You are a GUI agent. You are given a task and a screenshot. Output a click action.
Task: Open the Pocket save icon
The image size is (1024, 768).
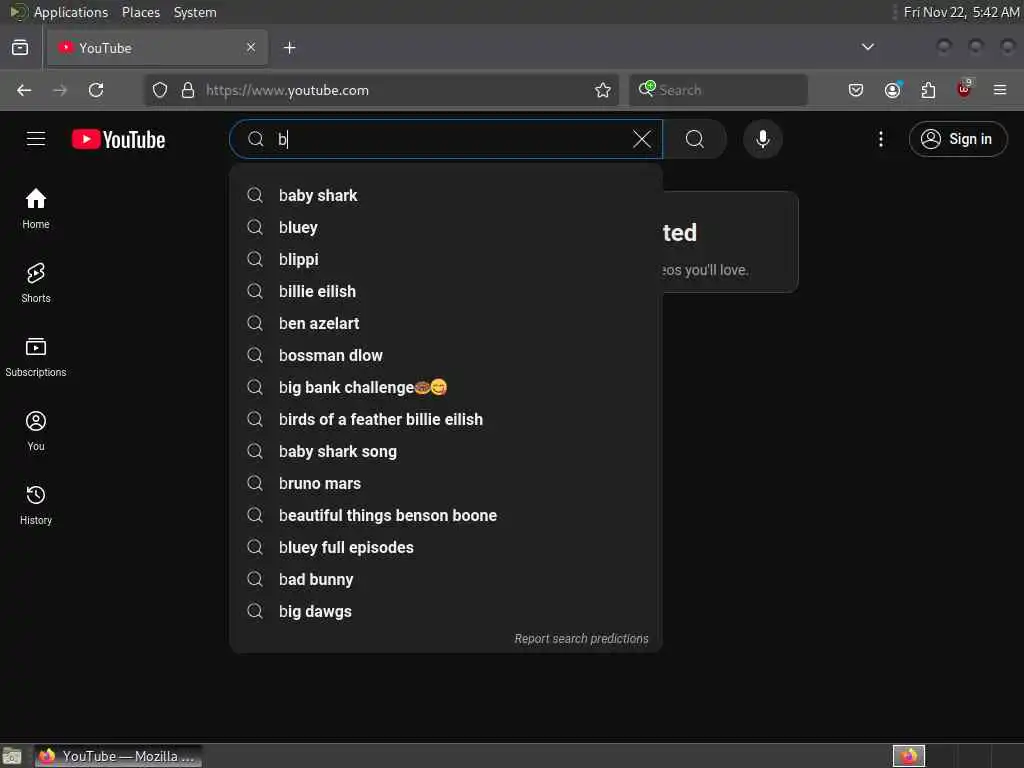(x=856, y=90)
